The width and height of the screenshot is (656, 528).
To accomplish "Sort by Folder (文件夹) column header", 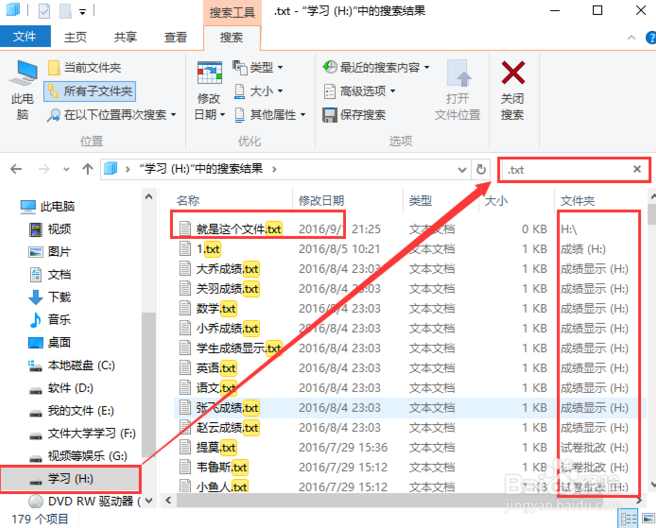I will pos(577,201).
